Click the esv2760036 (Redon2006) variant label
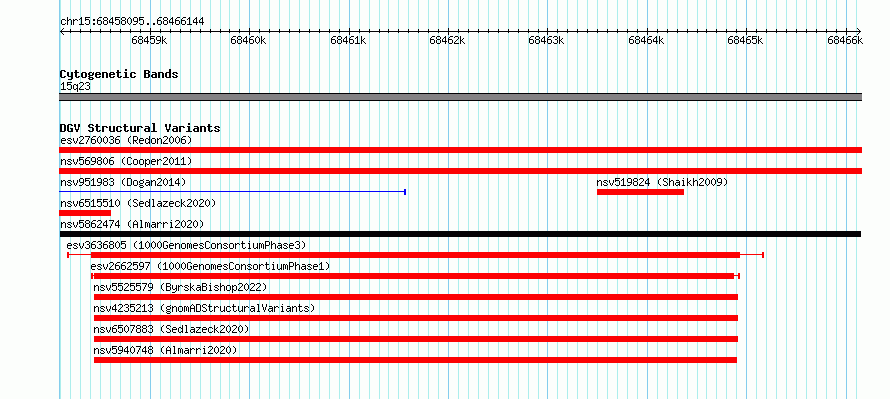This screenshot has width=890, height=399. pyautogui.click(x=126, y=140)
